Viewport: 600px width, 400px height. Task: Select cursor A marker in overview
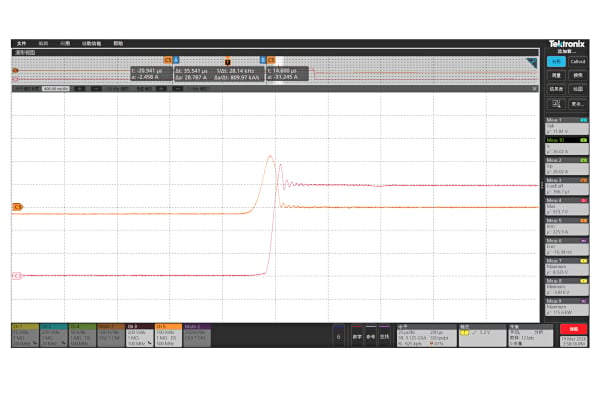(x=176, y=60)
